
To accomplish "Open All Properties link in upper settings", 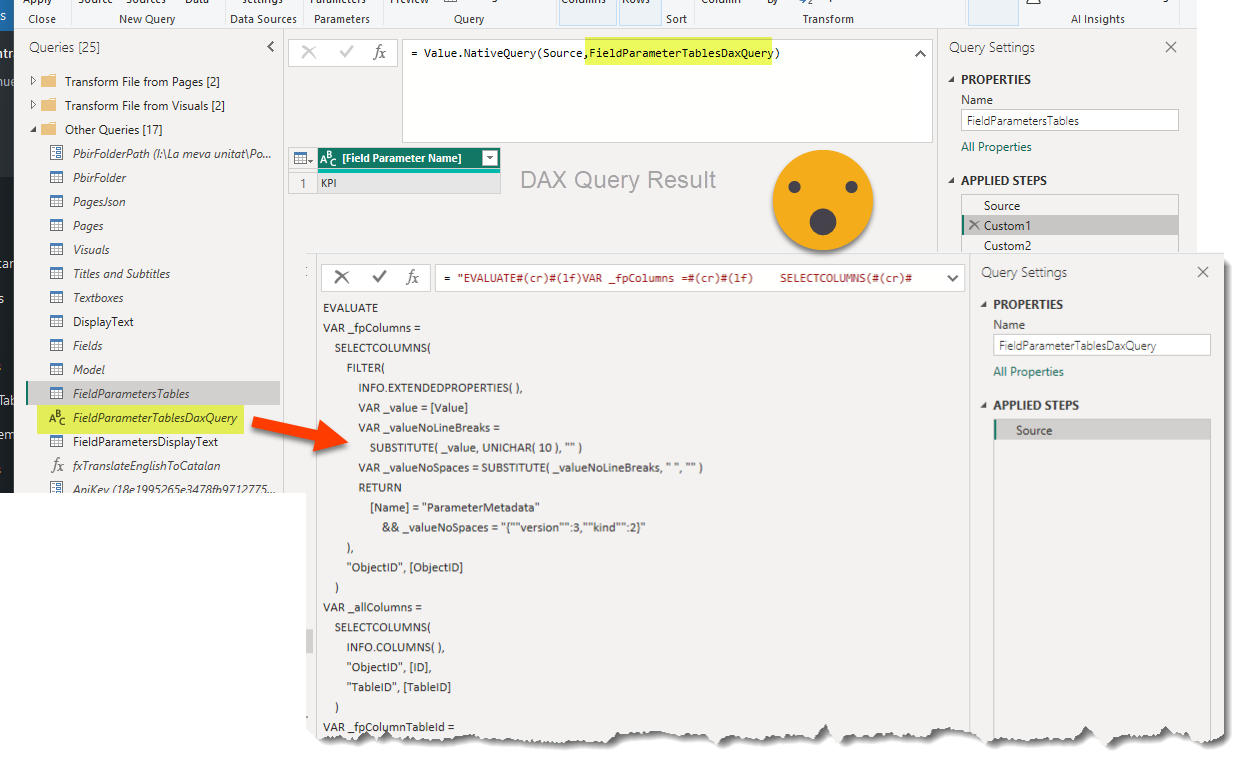I will (996, 147).
